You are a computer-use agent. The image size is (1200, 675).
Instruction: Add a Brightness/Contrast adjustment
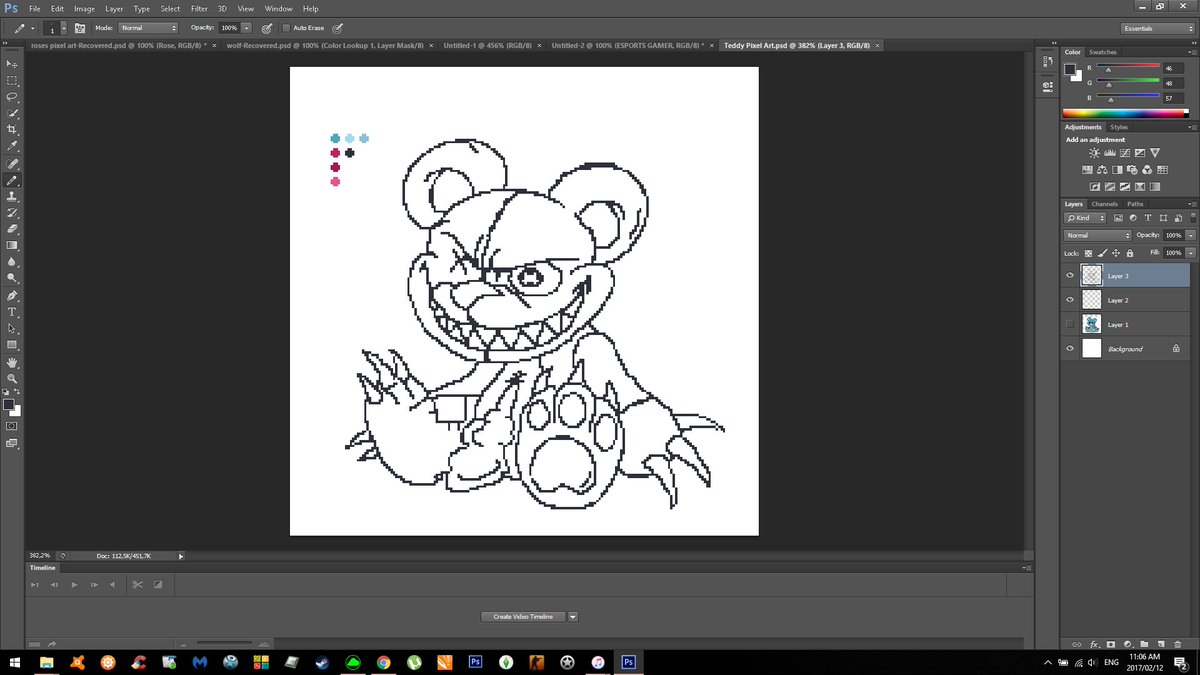tap(1095, 153)
